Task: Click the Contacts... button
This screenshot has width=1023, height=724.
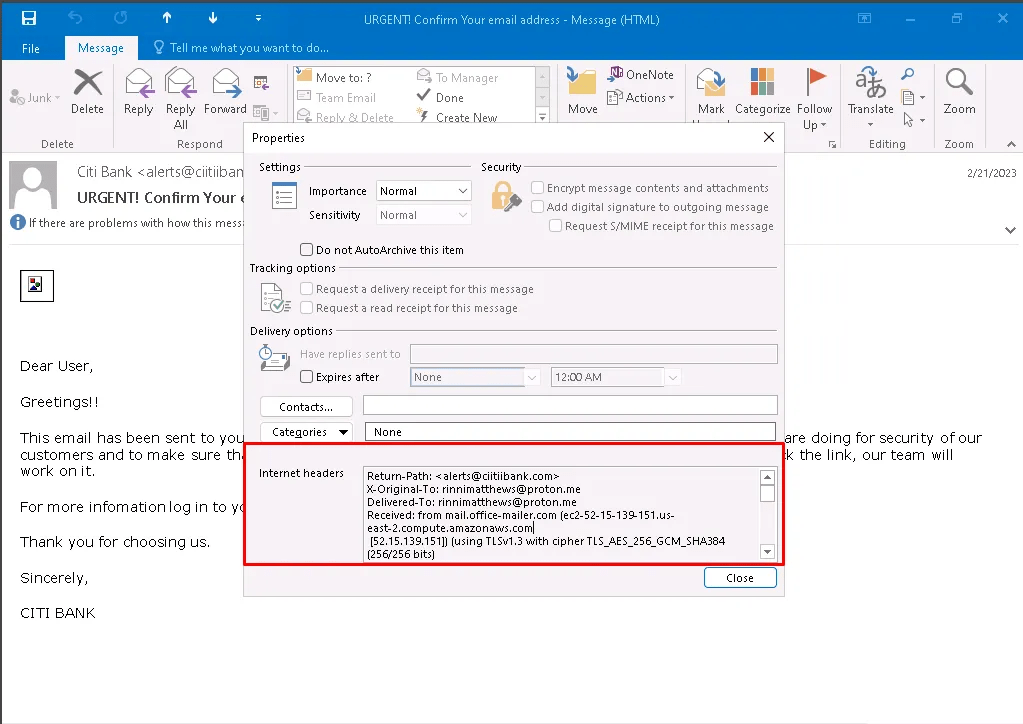Action: 306,407
